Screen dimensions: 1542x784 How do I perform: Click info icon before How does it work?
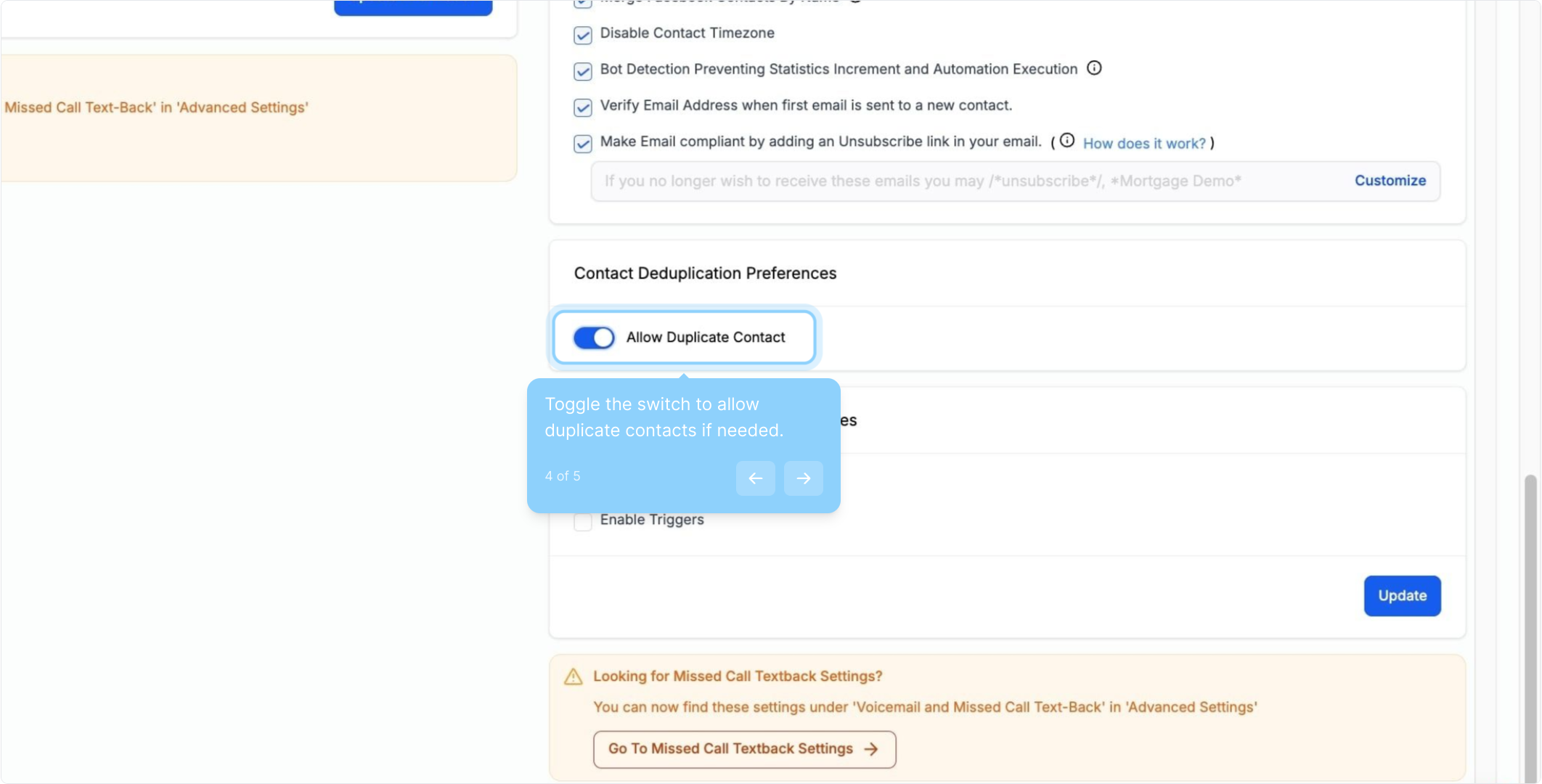click(1066, 141)
